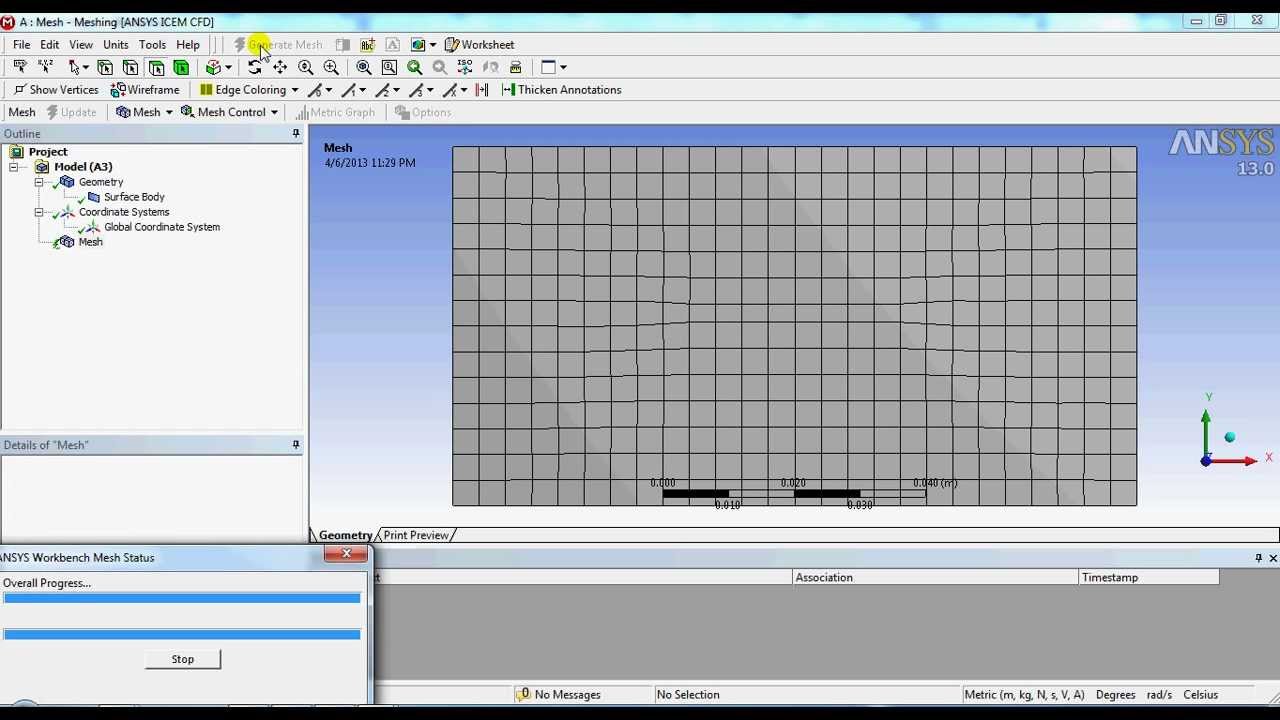Screen dimensions: 1280x720
Task: Set the ISO isometric view
Action: click(x=465, y=67)
